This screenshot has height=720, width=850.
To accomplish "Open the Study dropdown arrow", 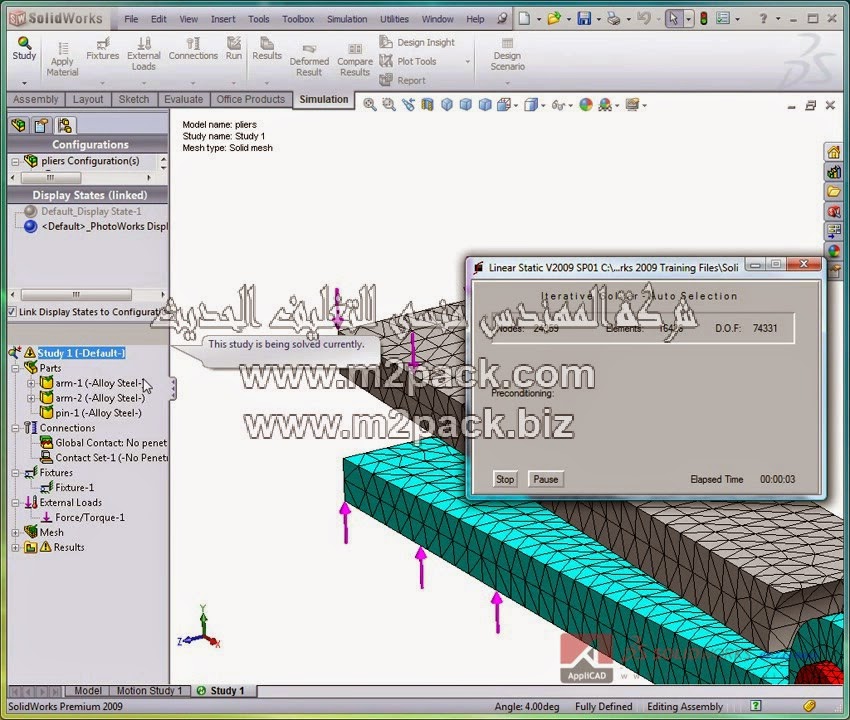I will 24,83.
